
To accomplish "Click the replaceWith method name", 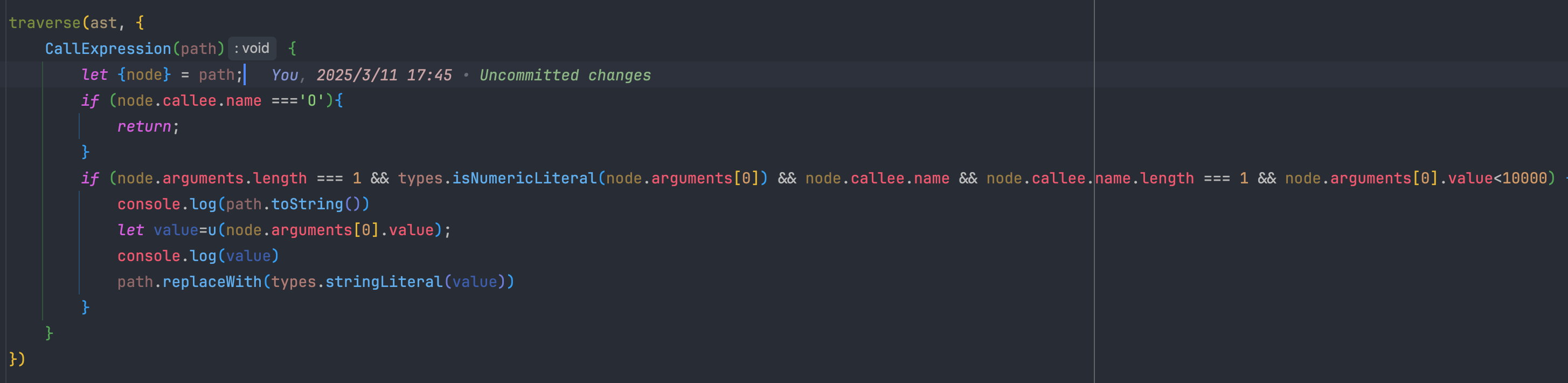I will (212, 282).
